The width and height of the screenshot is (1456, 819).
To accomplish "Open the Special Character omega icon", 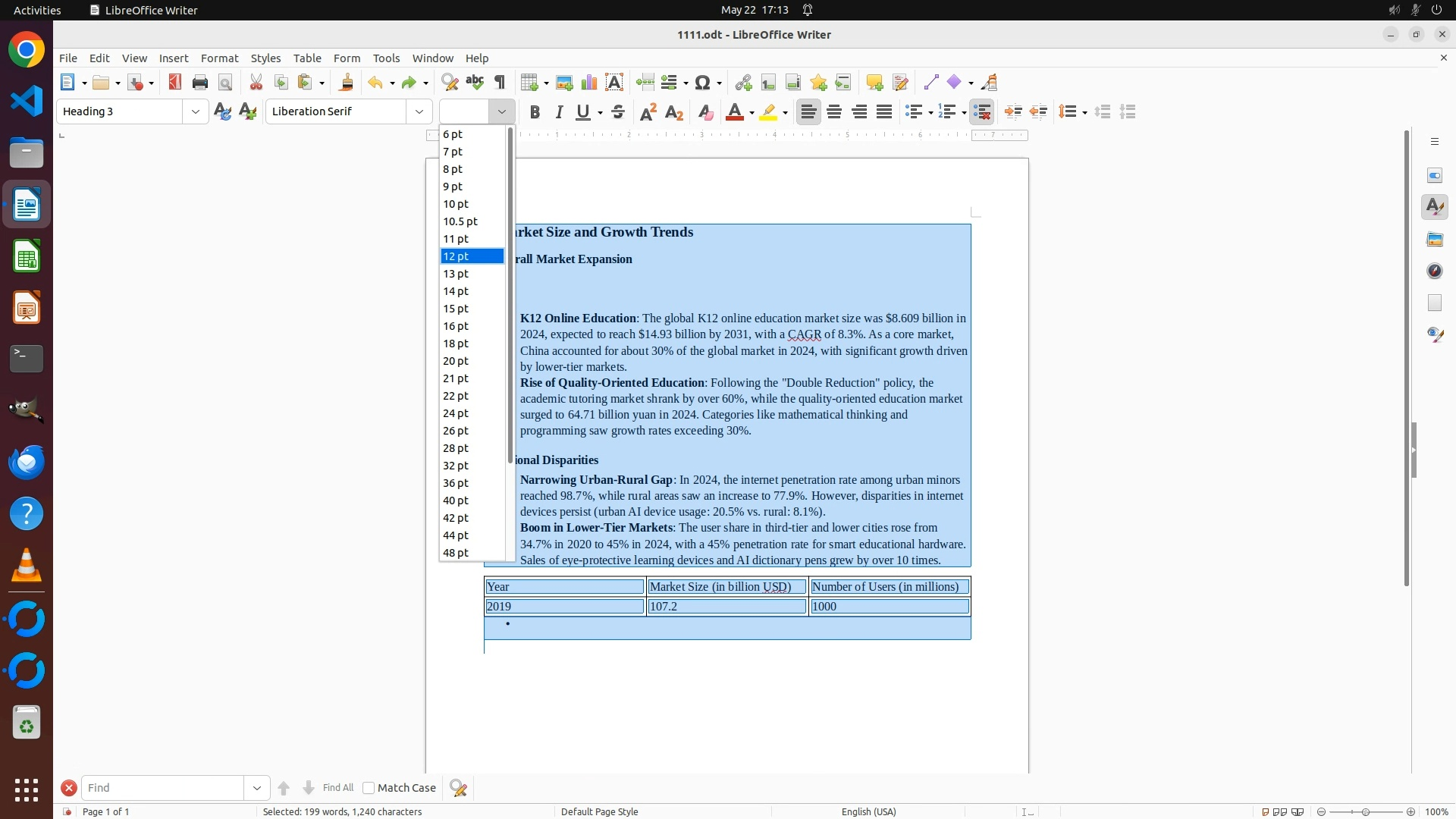I will 703,83.
